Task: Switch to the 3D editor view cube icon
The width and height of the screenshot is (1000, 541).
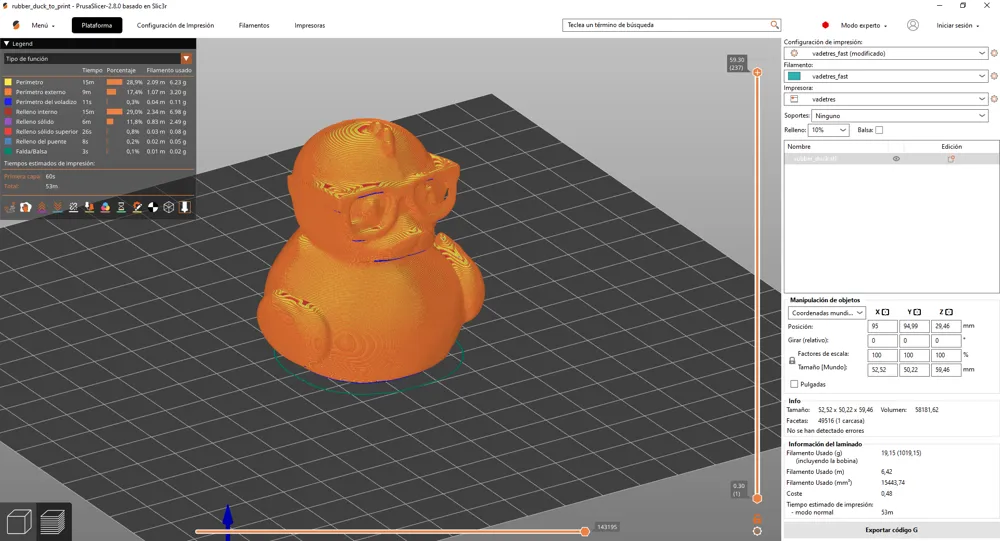Action: (x=19, y=521)
